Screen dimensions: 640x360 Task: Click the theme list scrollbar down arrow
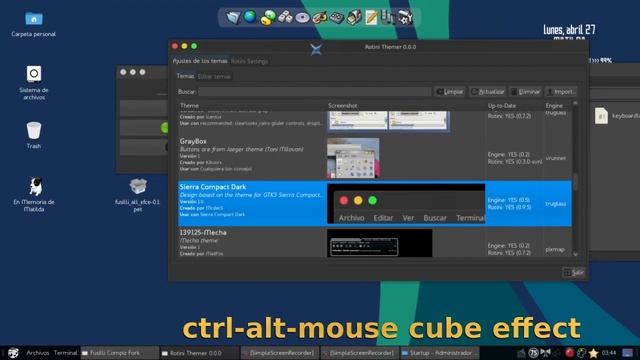coord(576,254)
